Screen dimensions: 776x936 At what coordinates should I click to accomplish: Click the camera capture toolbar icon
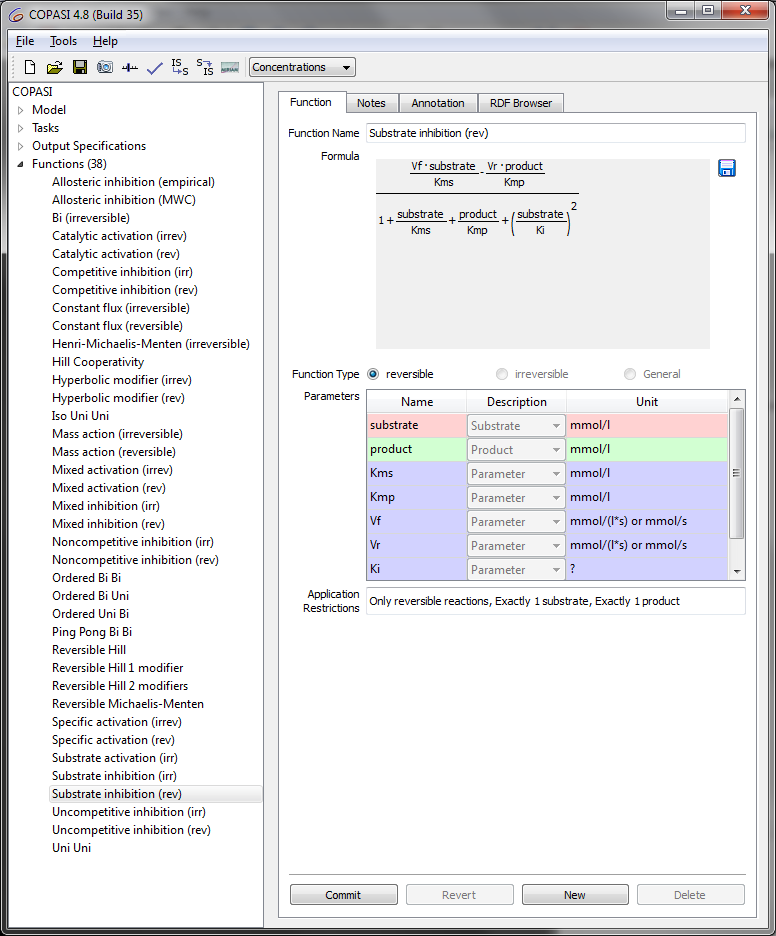(x=105, y=68)
